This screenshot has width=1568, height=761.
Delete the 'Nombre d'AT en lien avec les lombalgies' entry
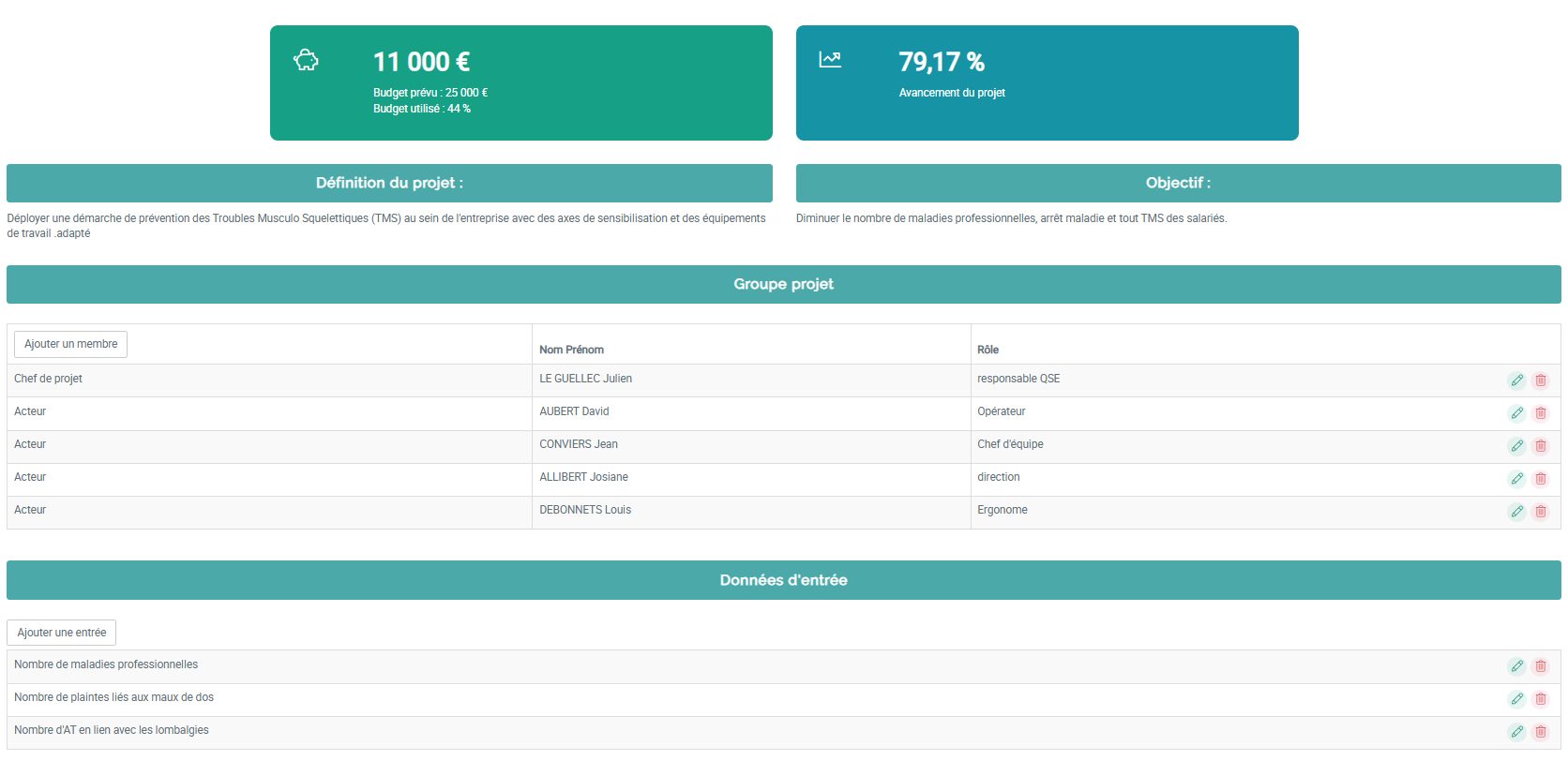point(1540,732)
